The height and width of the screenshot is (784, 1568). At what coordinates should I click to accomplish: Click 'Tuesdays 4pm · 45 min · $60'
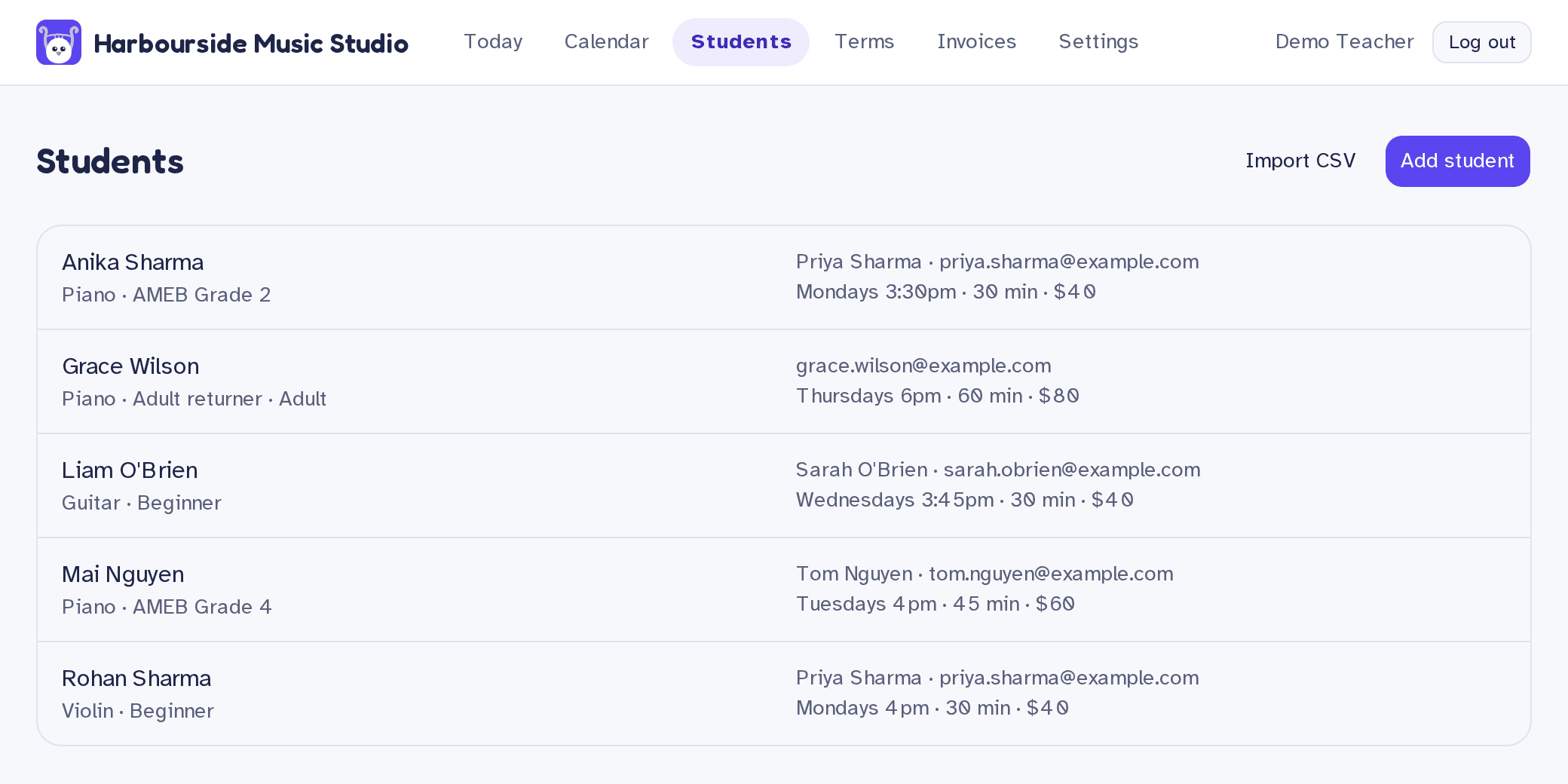pos(936,604)
